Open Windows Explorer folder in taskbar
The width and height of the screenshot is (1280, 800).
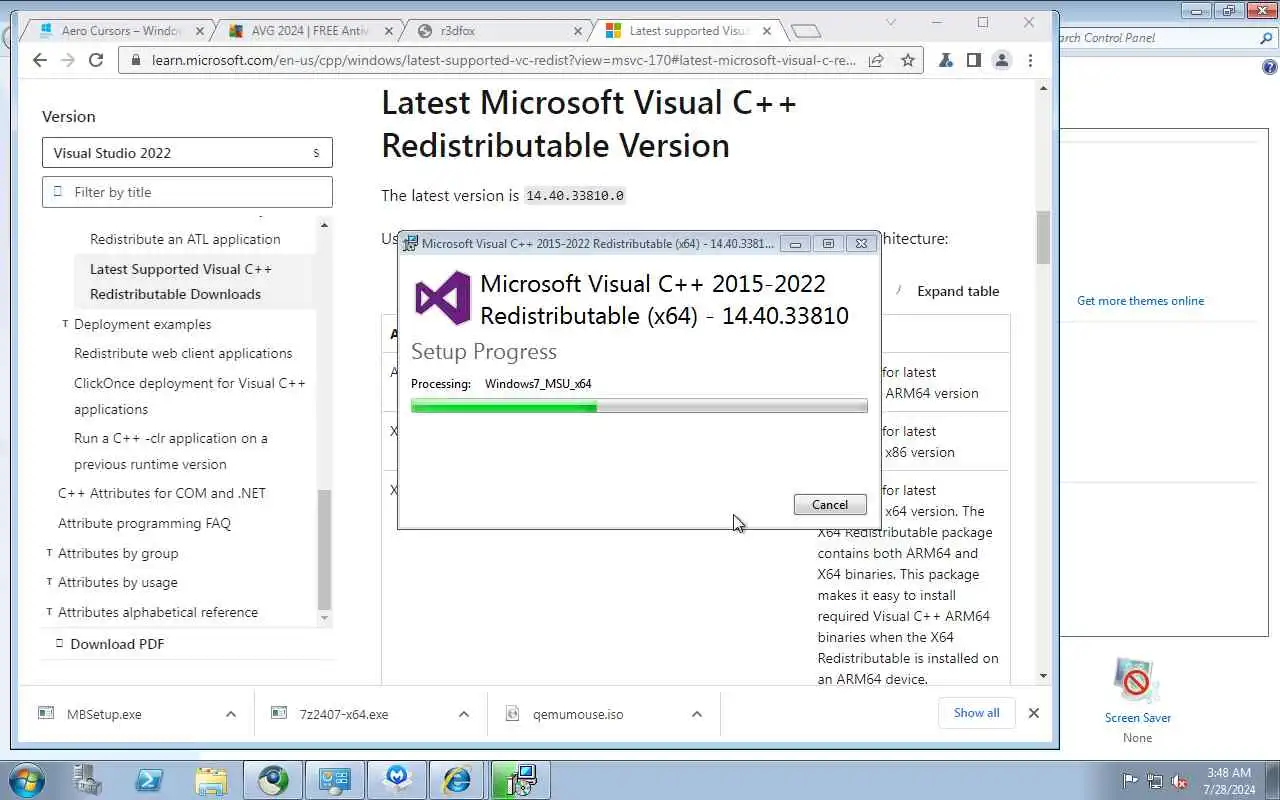tap(211, 780)
